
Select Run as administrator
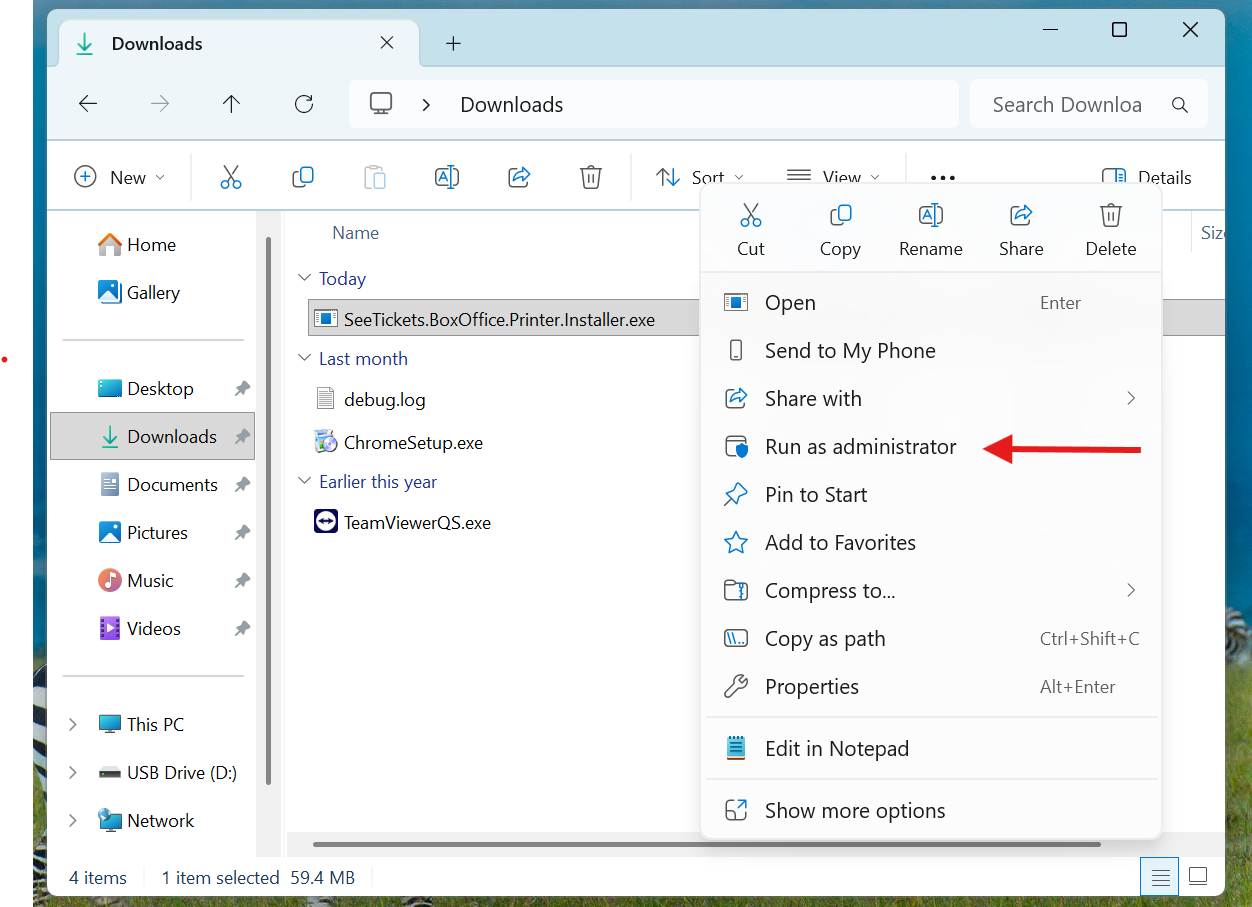[860, 447]
